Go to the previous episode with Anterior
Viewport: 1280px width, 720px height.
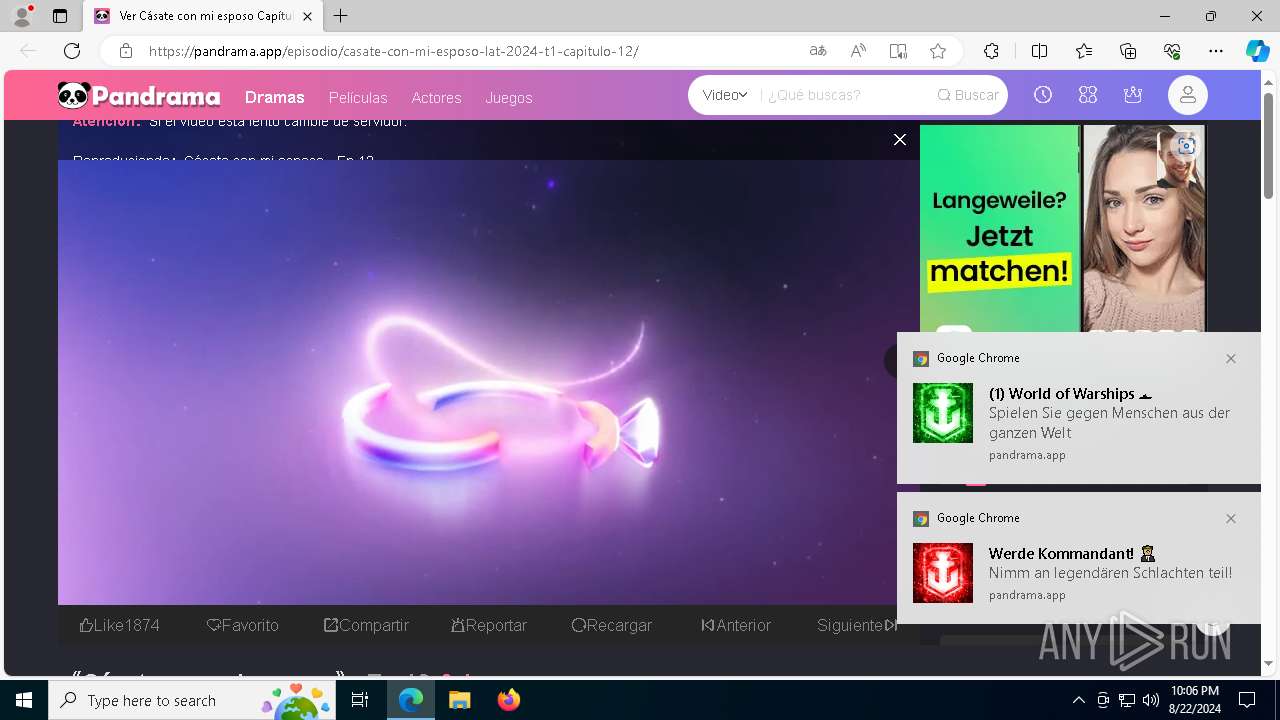point(736,625)
